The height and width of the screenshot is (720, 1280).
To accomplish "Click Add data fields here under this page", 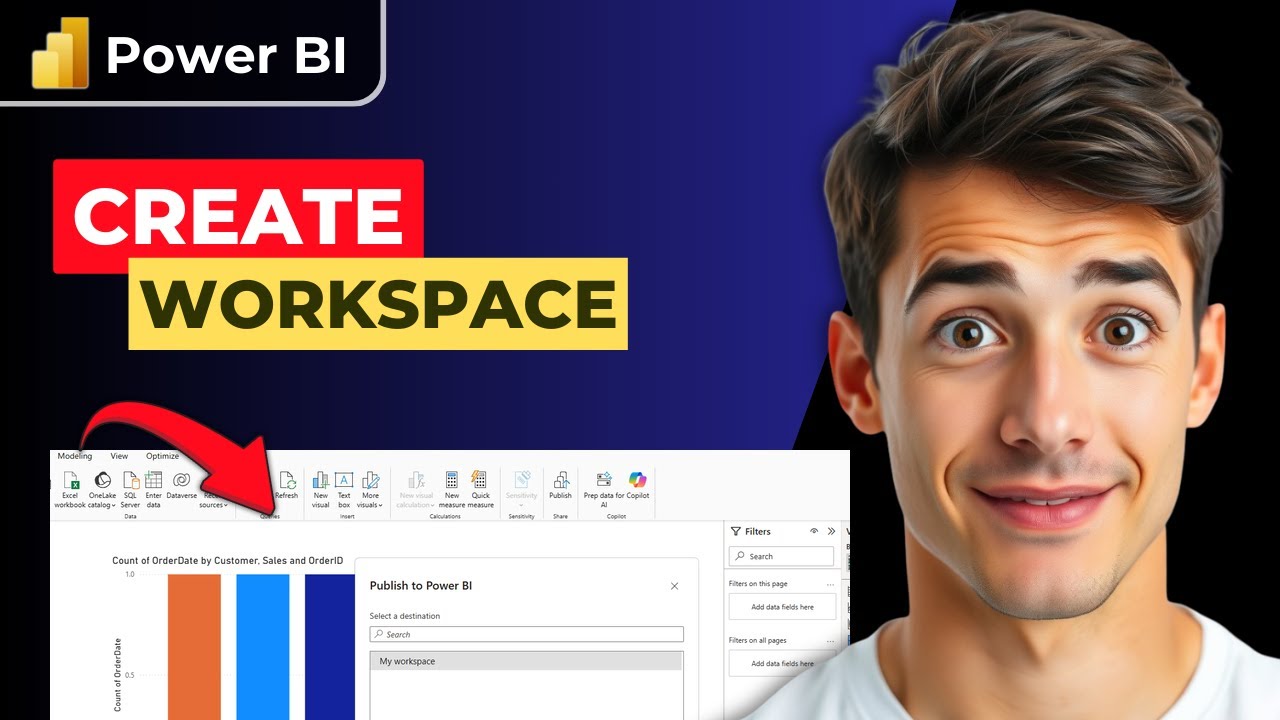I will pyautogui.click(x=782, y=606).
